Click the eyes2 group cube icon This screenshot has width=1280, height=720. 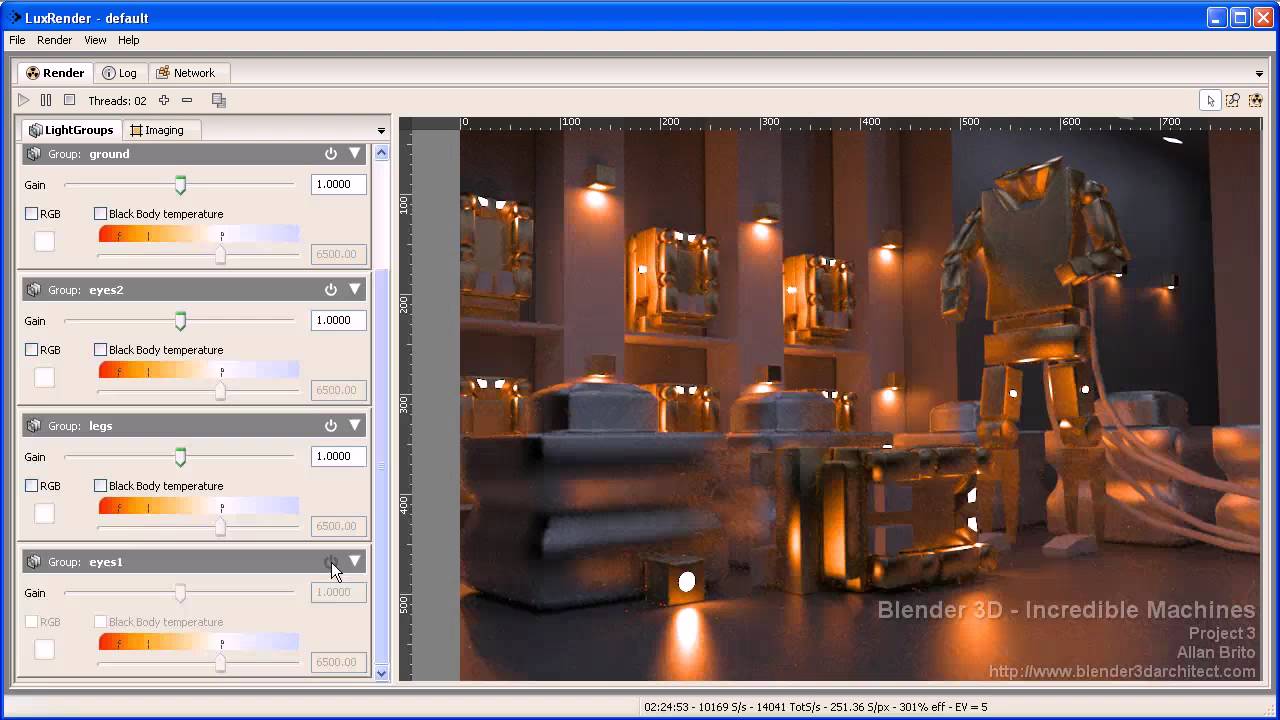pyautogui.click(x=34, y=290)
